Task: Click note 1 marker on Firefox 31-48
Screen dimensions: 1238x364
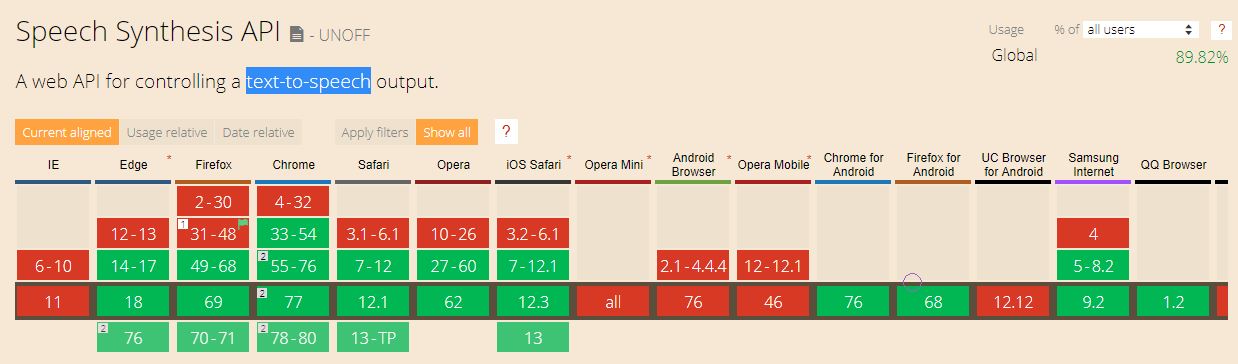Action: coord(182,223)
